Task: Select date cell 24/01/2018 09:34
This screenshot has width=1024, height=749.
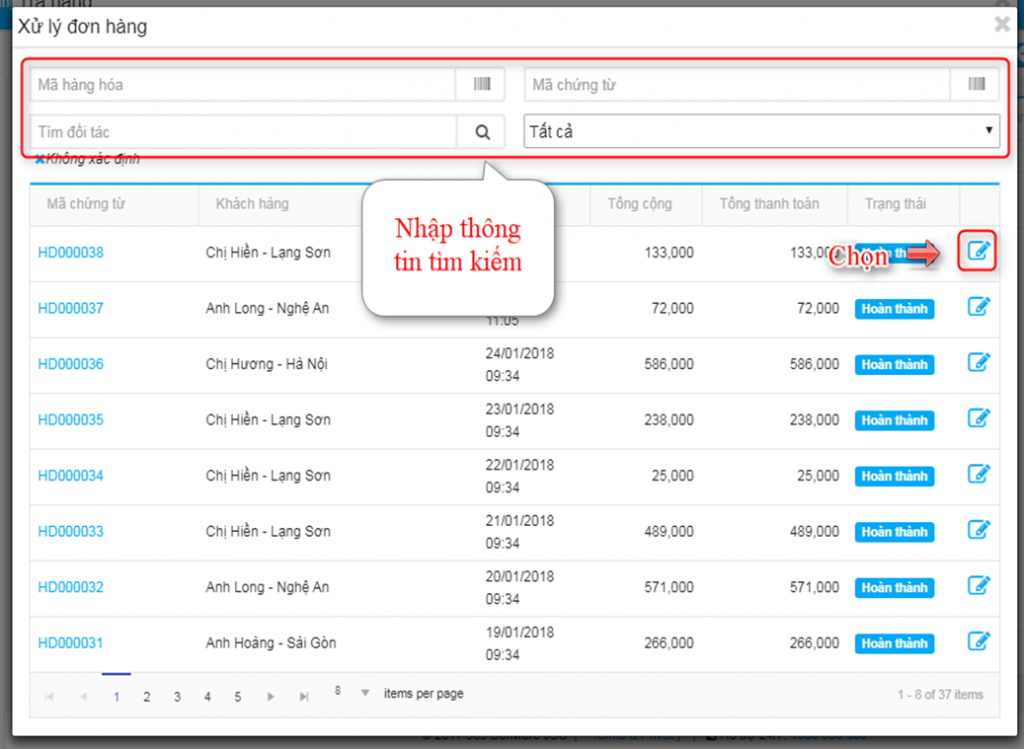Action: [x=519, y=364]
